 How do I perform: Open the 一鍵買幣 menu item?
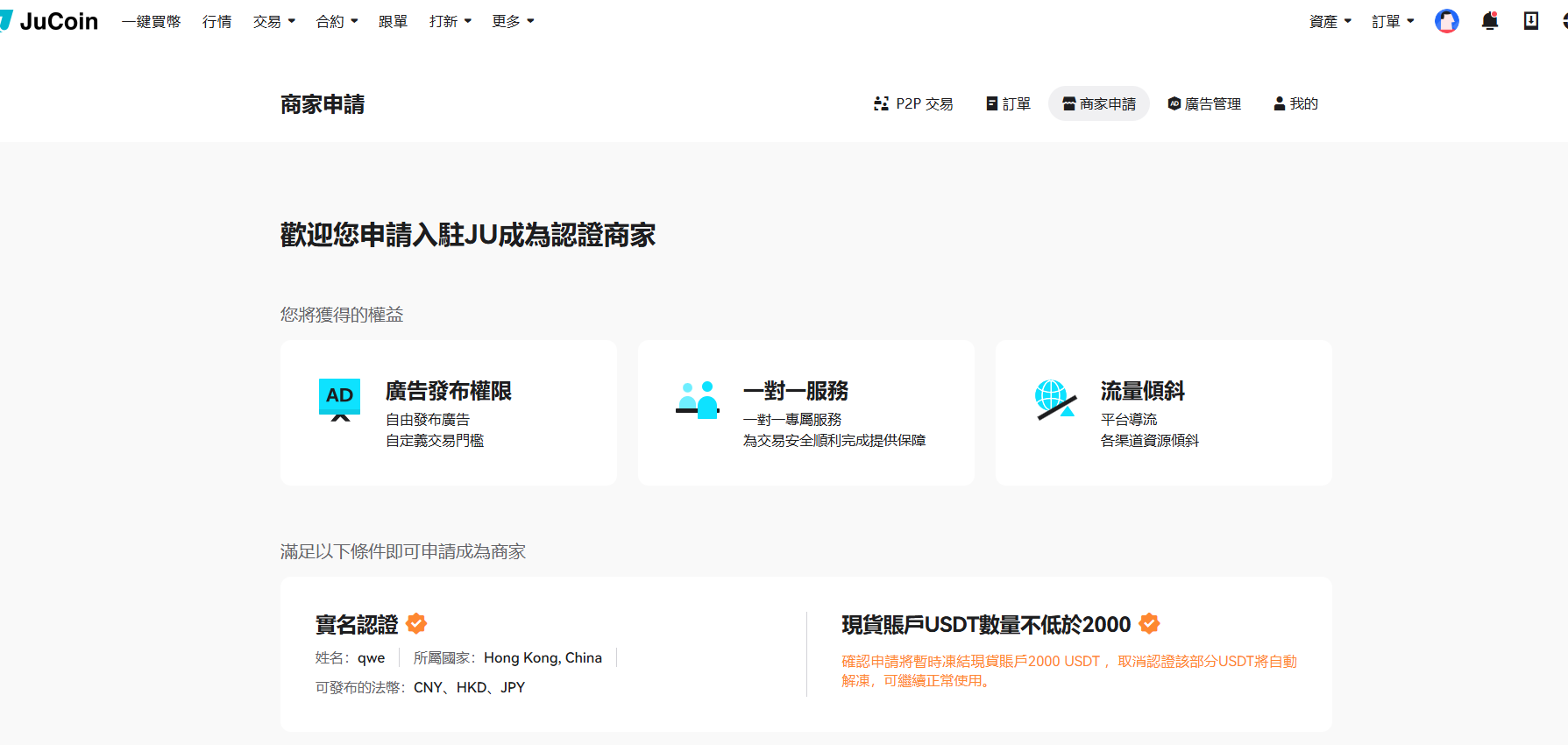151,21
